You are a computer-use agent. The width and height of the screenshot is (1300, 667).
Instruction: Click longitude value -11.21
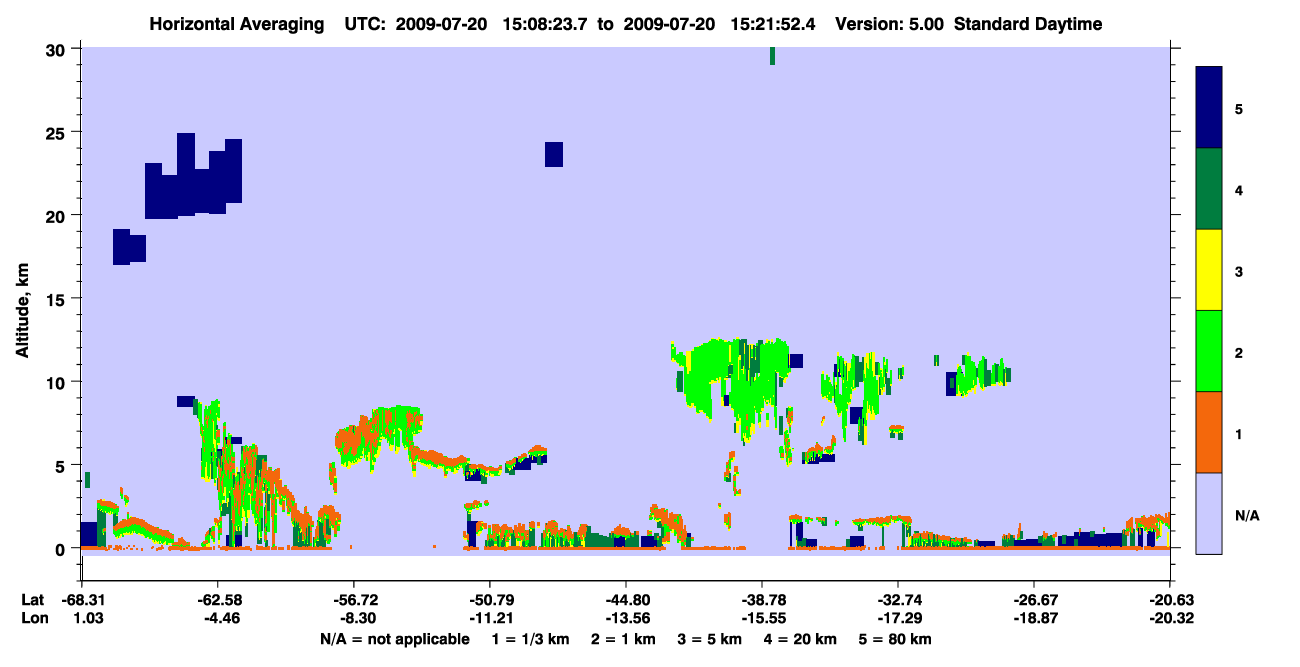coord(490,618)
